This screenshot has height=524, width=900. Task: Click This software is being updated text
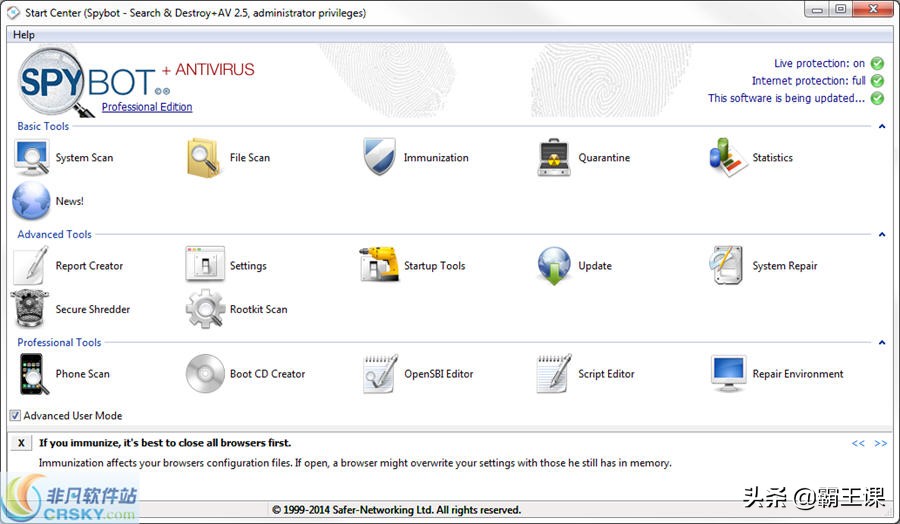click(x=786, y=98)
